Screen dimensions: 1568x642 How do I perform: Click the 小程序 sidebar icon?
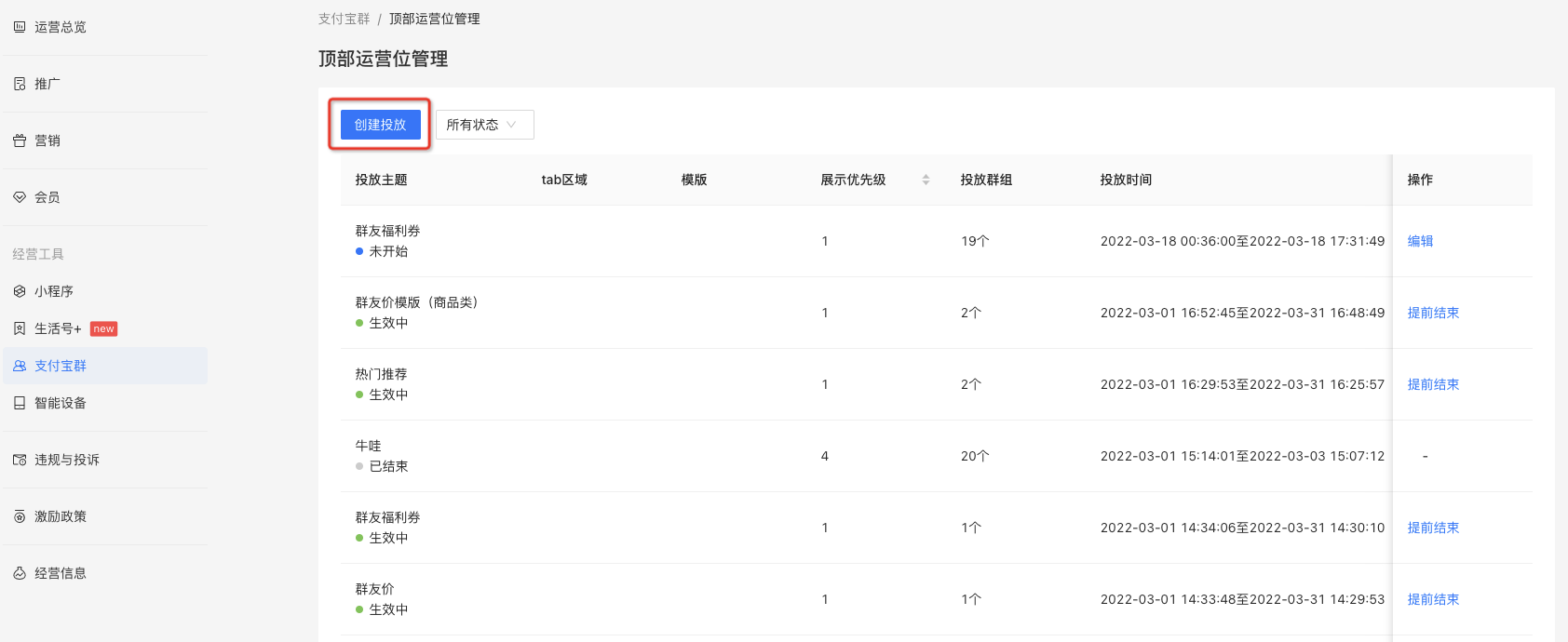coord(20,291)
